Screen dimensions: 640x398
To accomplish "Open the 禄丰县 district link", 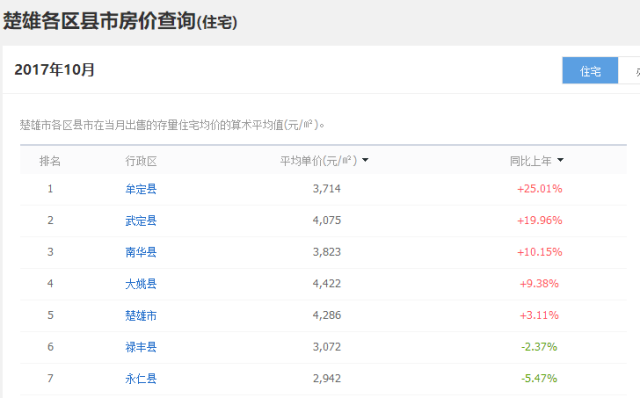I will [x=141, y=347].
